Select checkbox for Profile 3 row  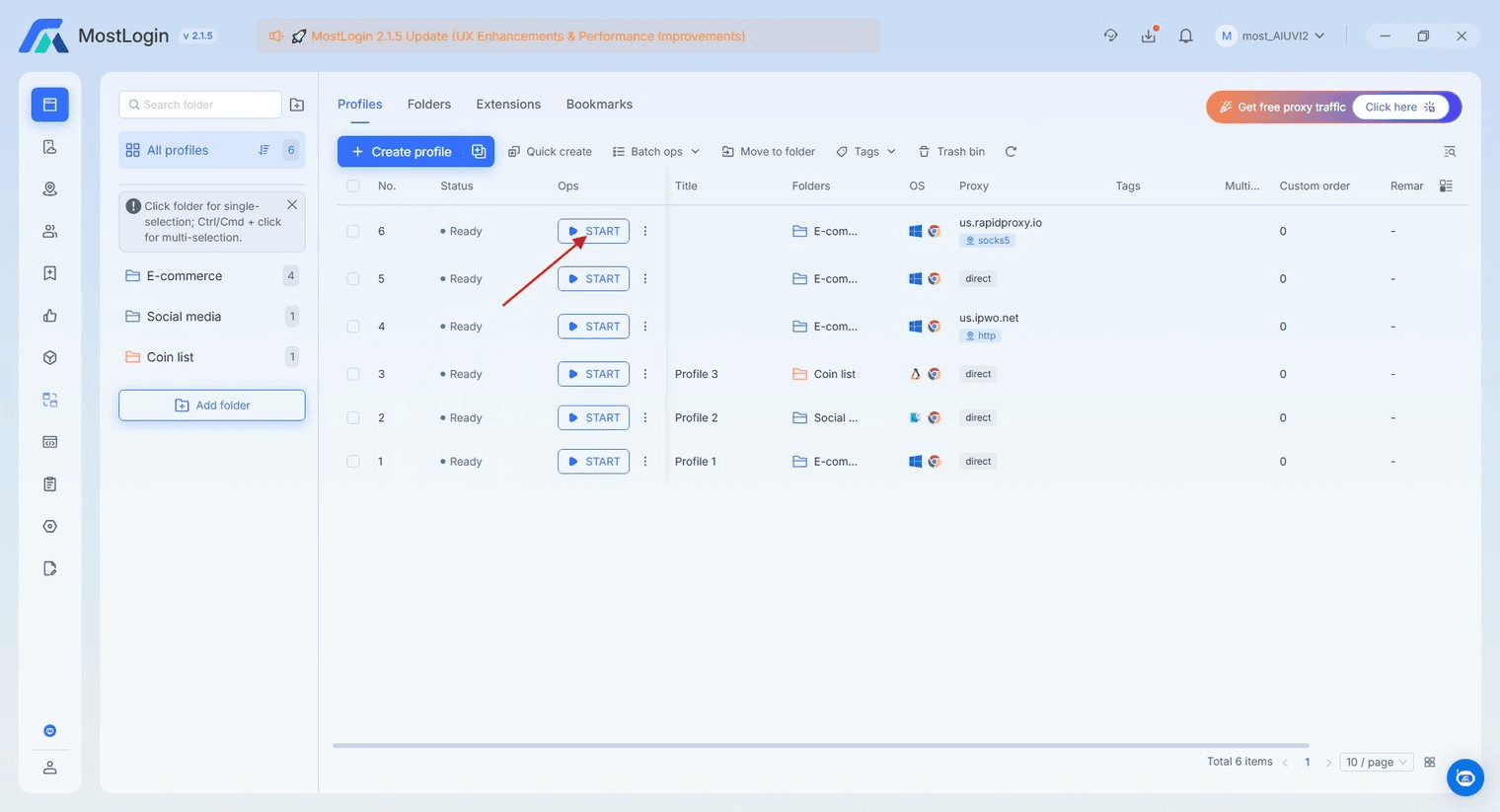click(353, 374)
